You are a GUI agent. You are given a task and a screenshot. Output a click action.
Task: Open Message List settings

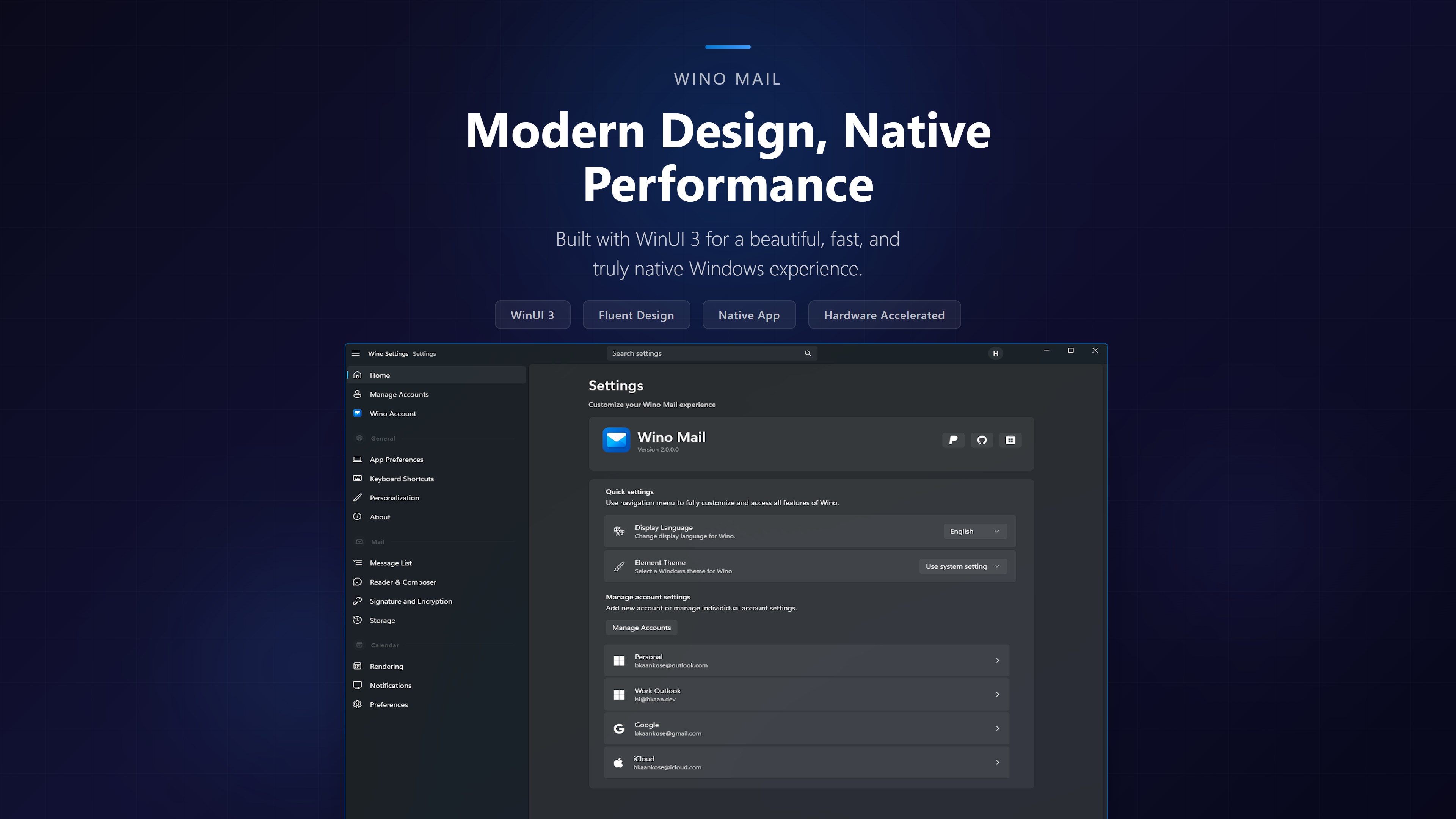tap(436, 562)
